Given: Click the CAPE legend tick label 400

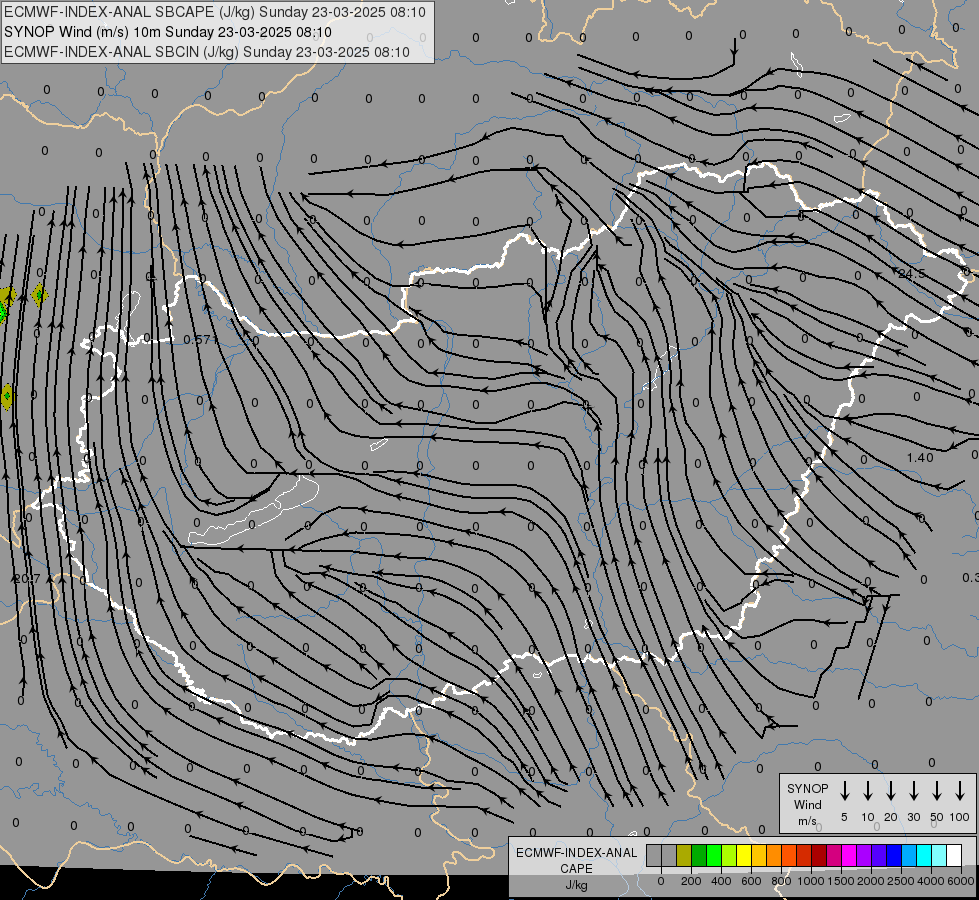Looking at the screenshot, I should (x=721, y=881).
